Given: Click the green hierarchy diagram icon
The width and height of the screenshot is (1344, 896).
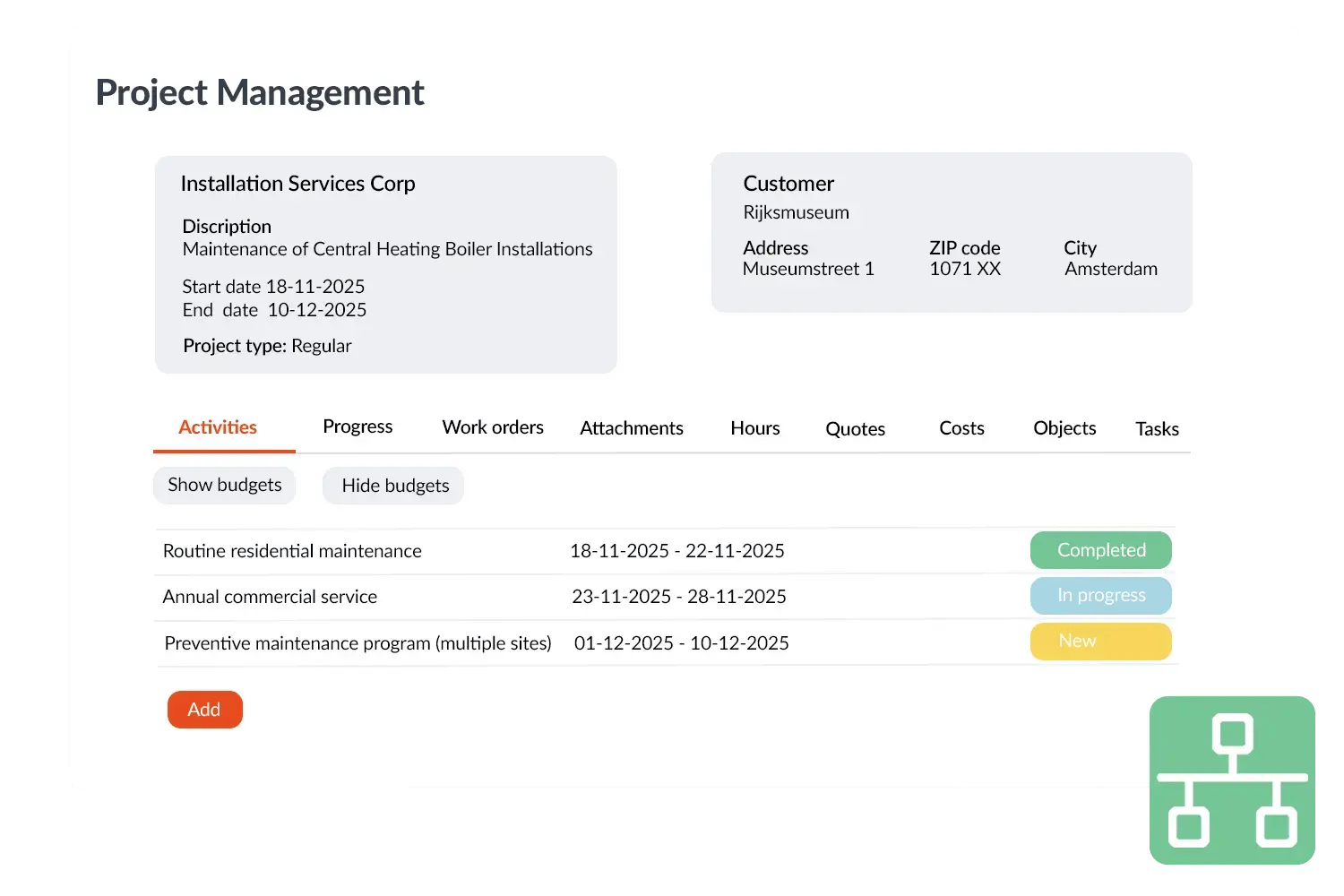Looking at the screenshot, I should click(x=1232, y=780).
